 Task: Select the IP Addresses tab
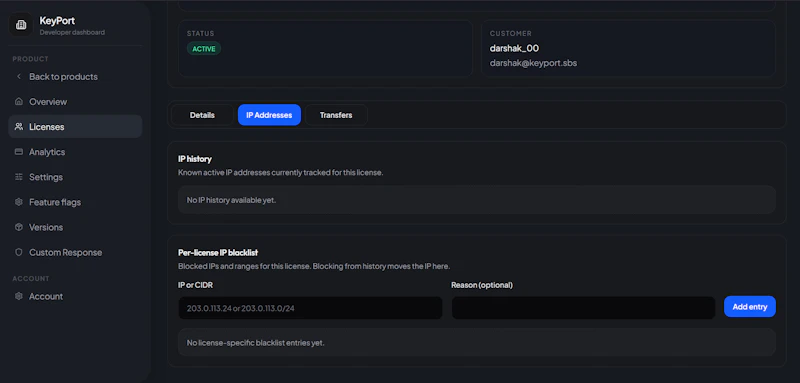tap(269, 115)
